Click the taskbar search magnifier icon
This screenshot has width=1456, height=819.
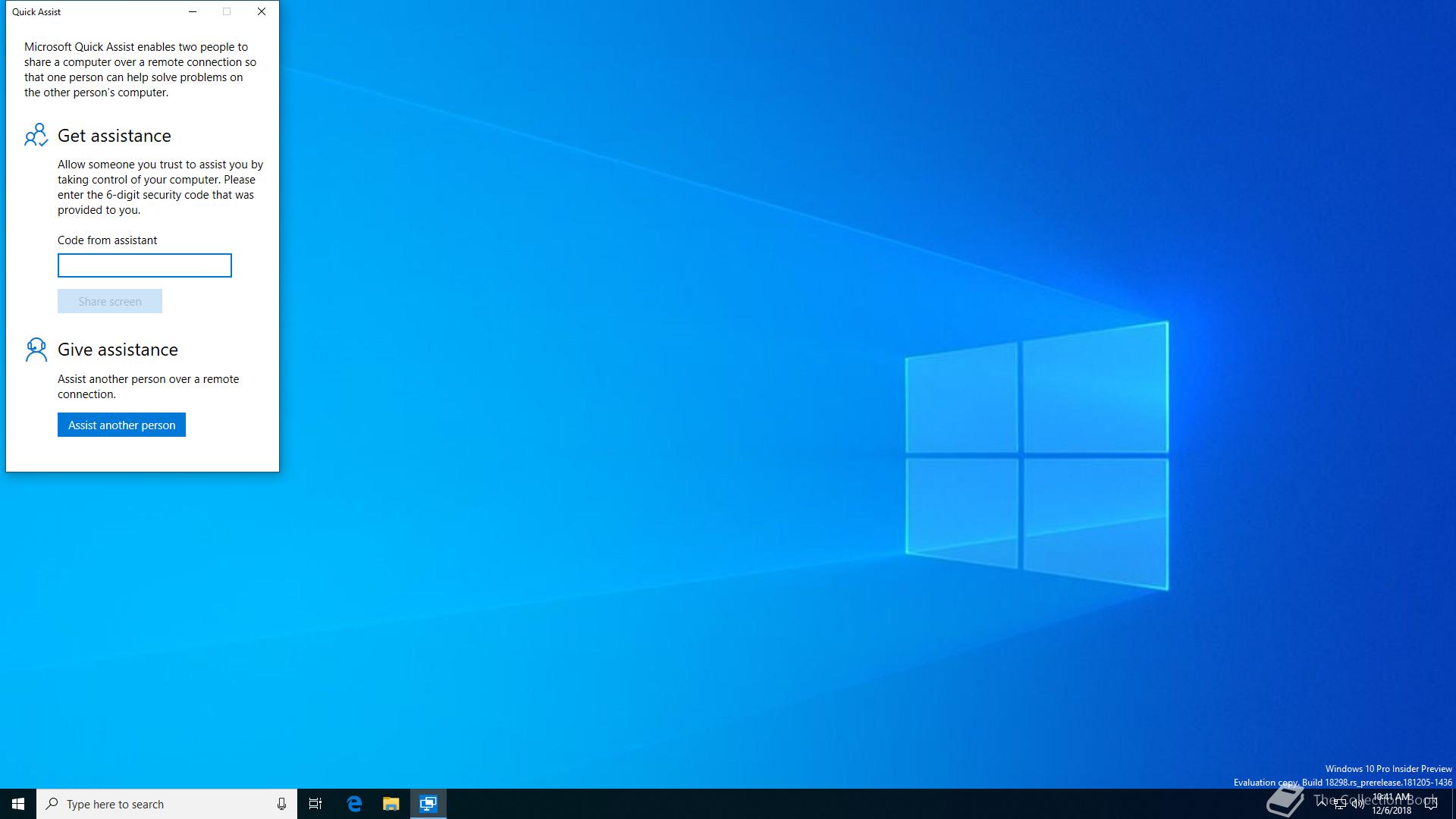click(52, 804)
